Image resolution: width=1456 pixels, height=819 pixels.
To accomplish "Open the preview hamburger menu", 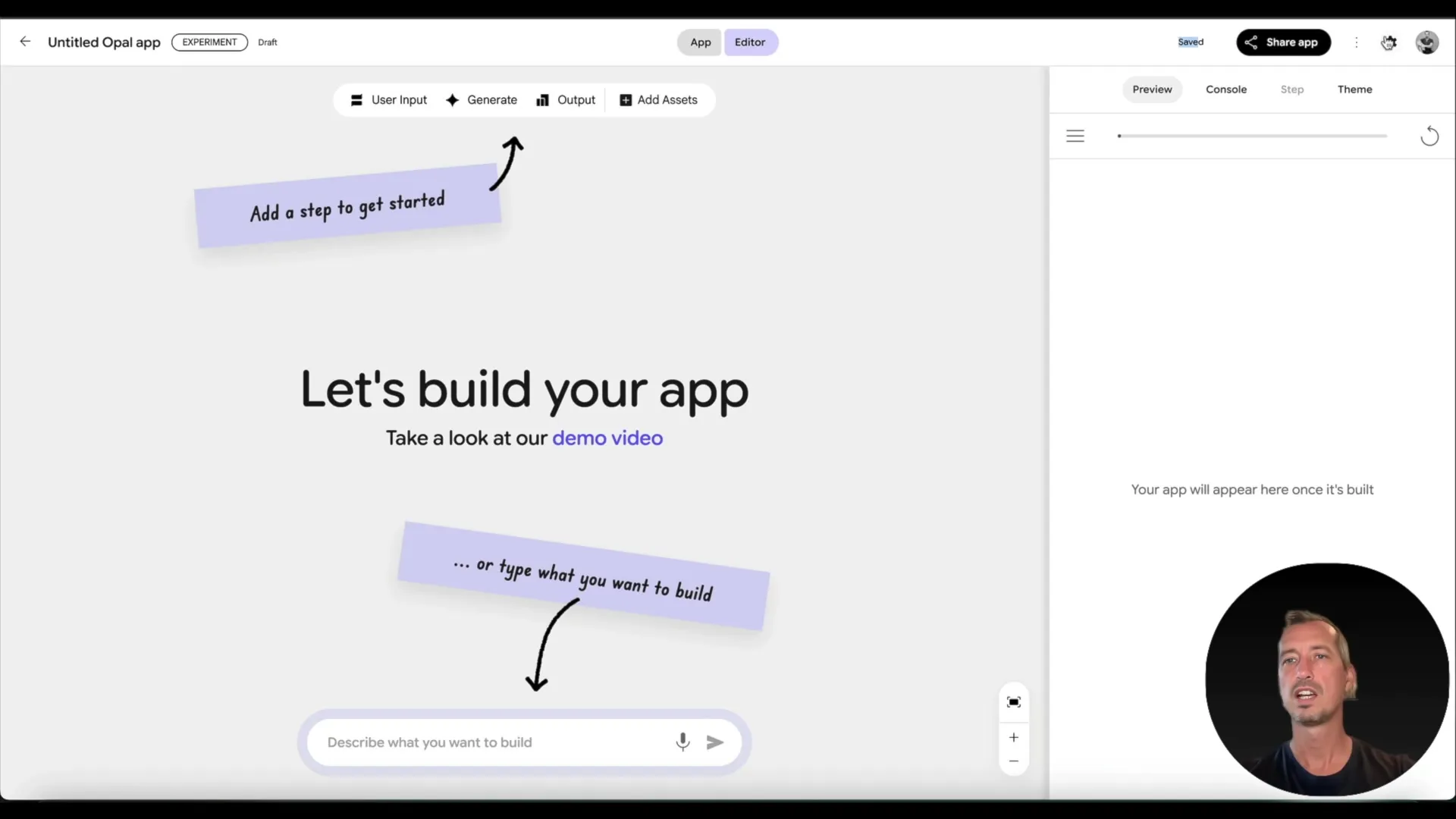I will [x=1076, y=135].
